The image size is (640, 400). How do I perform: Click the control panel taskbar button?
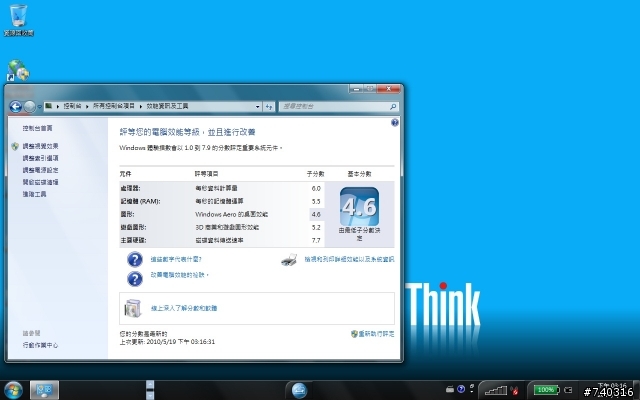click(x=44, y=390)
